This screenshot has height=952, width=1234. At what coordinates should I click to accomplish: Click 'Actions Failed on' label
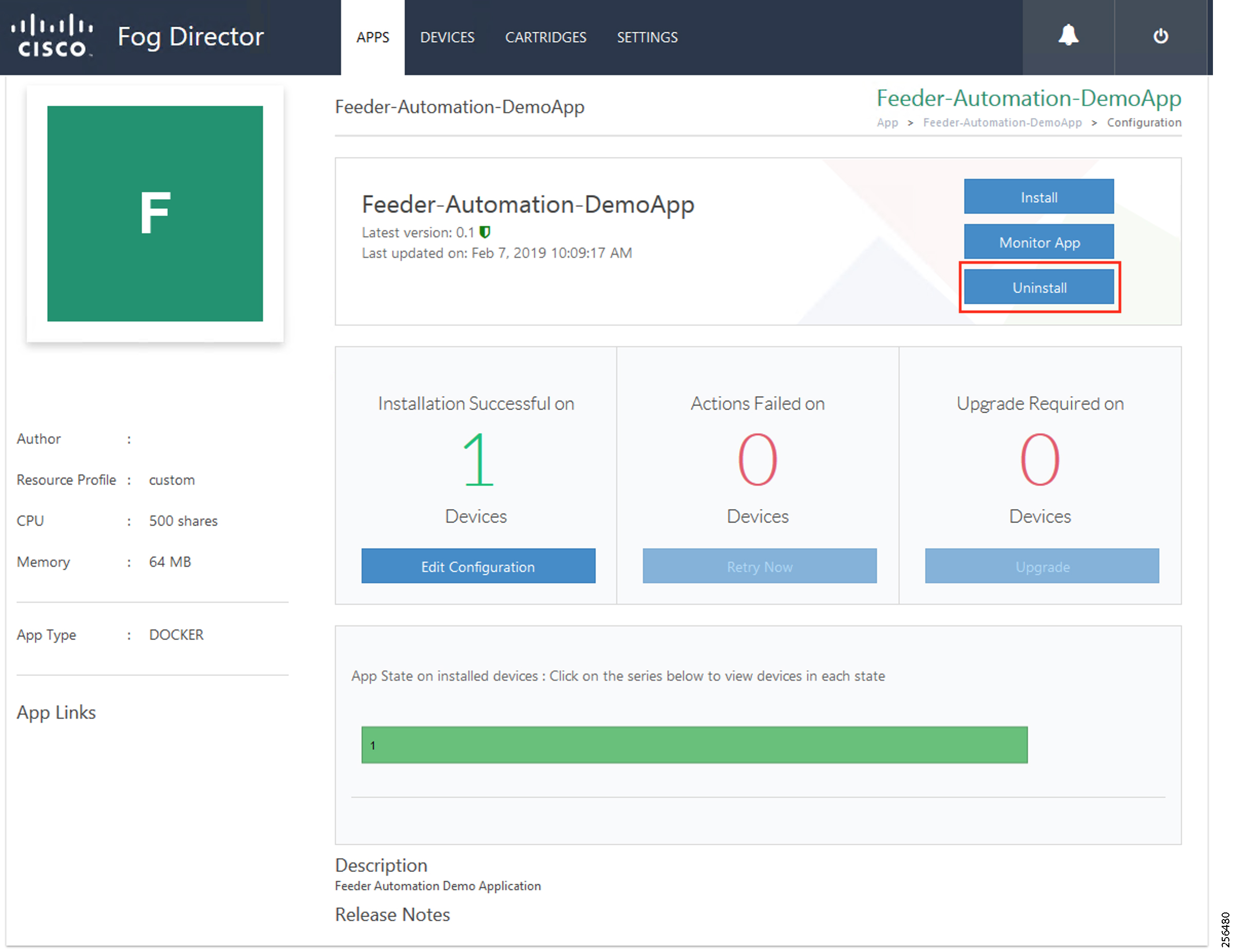tap(757, 404)
